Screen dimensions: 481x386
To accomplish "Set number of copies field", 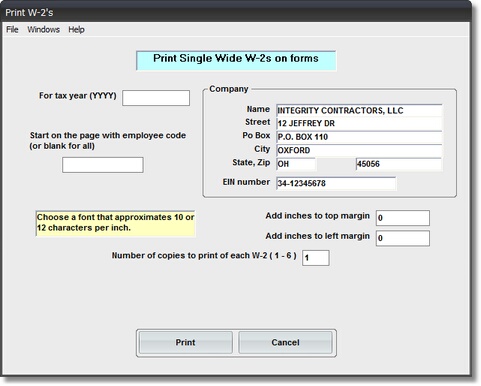I will pos(316,258).
